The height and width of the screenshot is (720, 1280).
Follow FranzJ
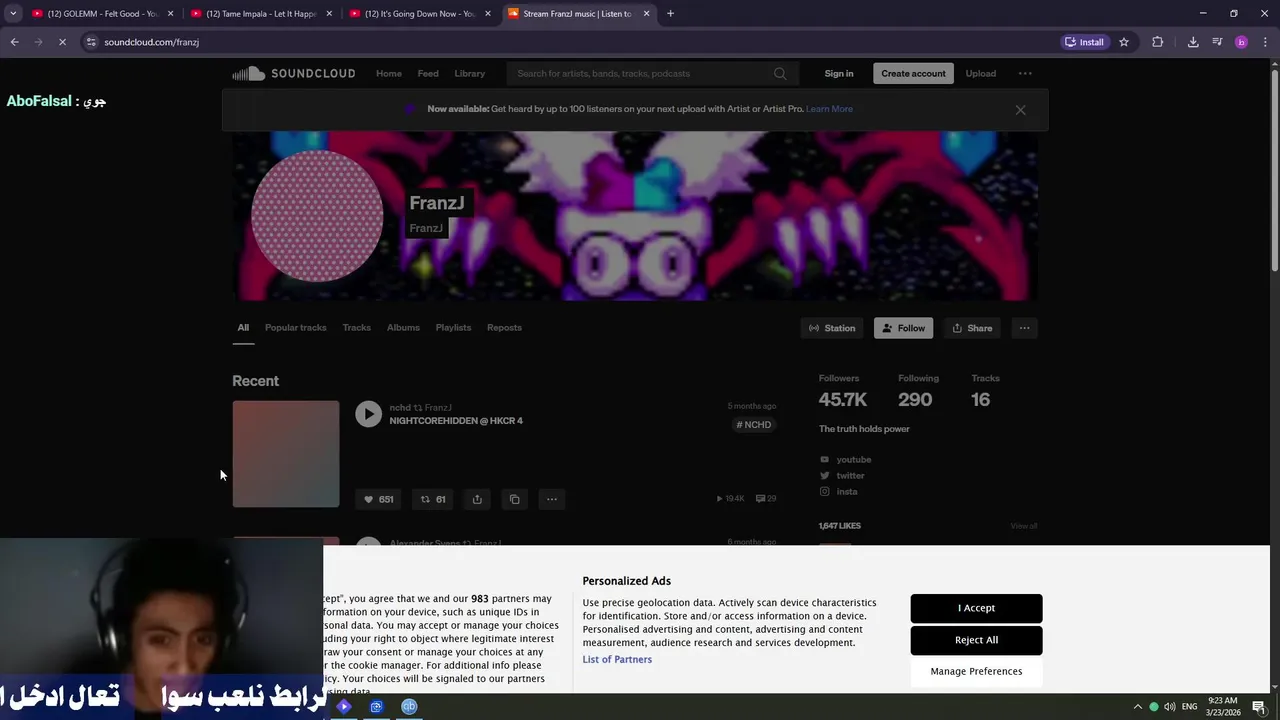[x=903, y=328]
